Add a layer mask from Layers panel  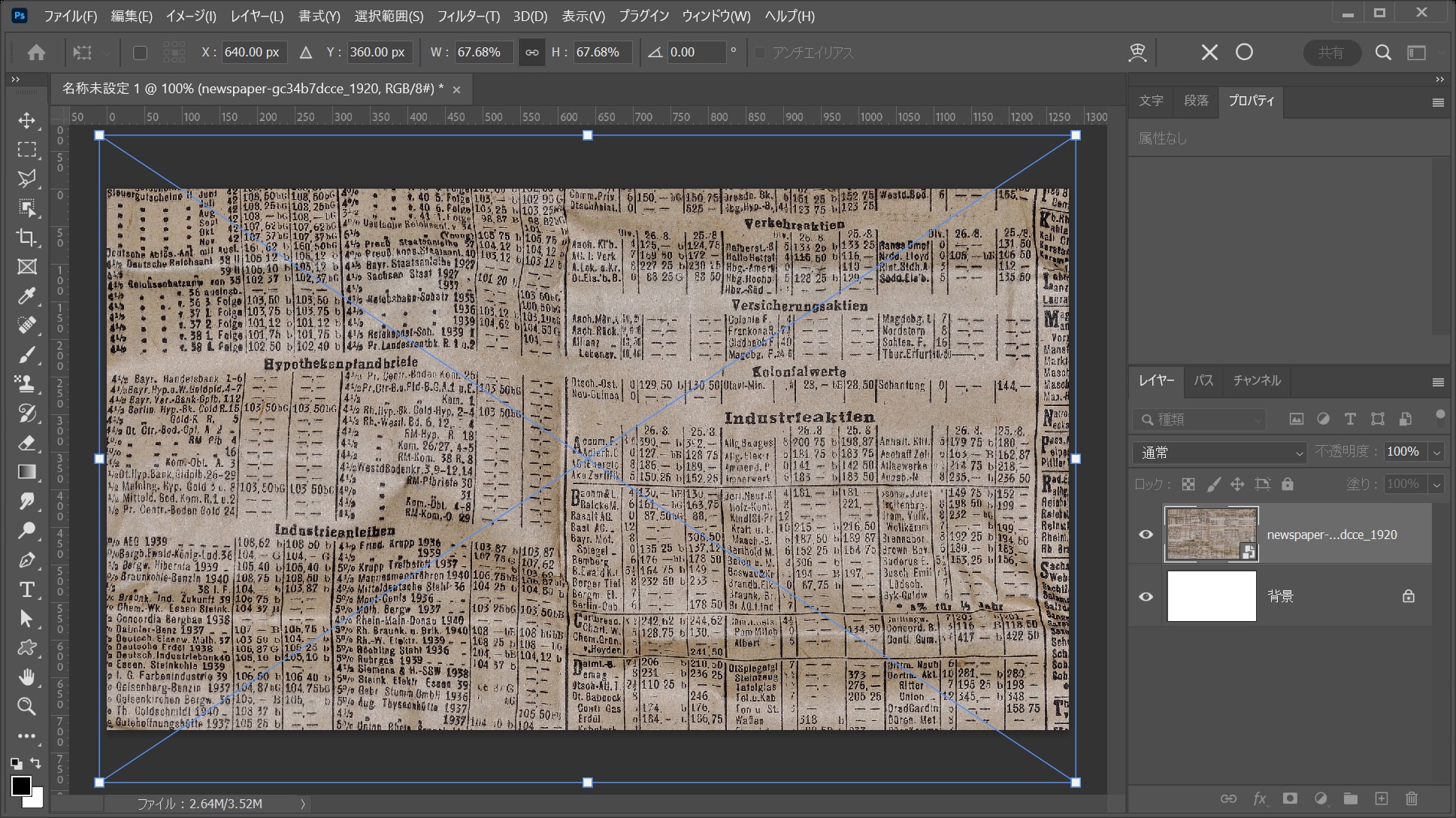pos(1290,798)
